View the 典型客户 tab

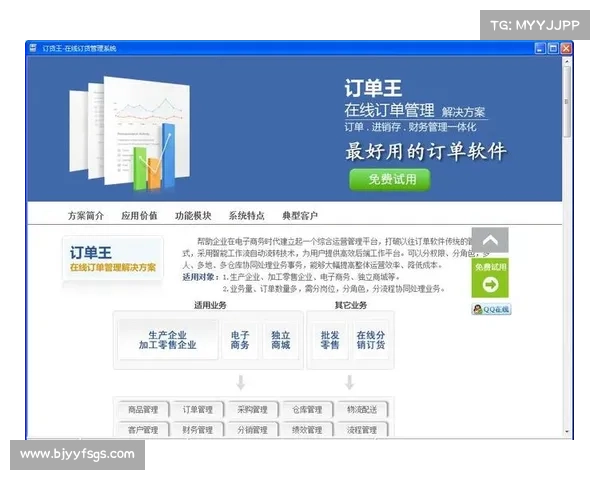coord(300,216)
